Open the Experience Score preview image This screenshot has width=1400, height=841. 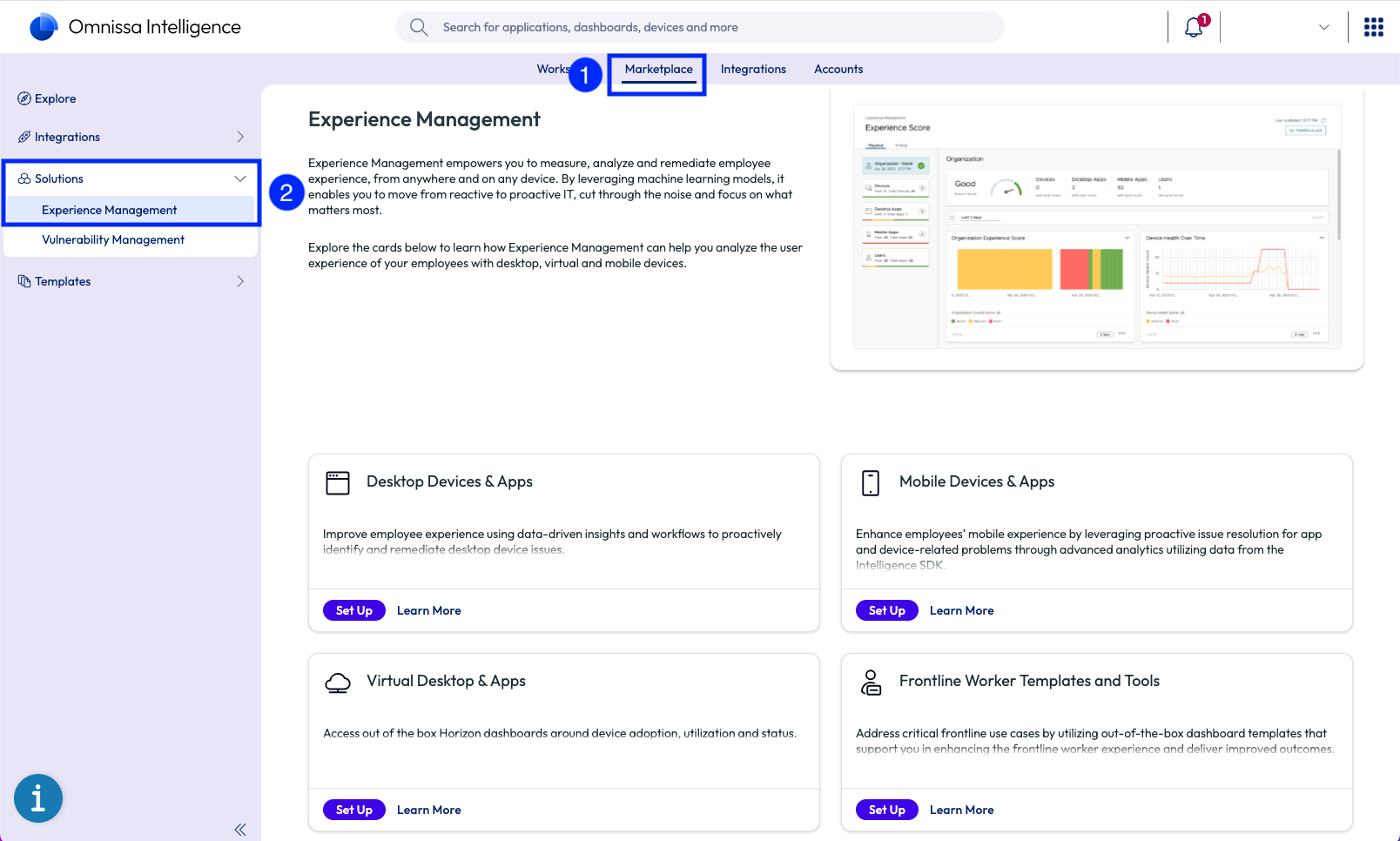(1097, 227)
